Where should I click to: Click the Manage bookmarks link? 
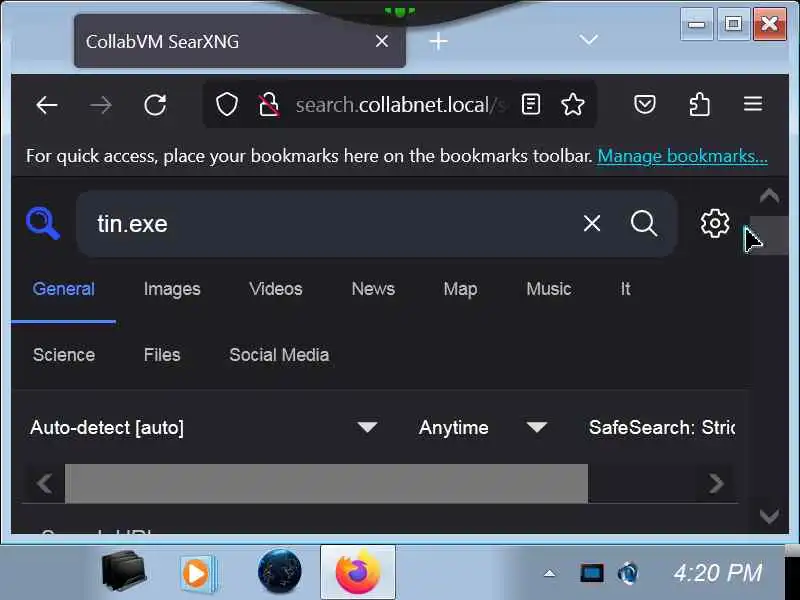(x=682, y=156)
